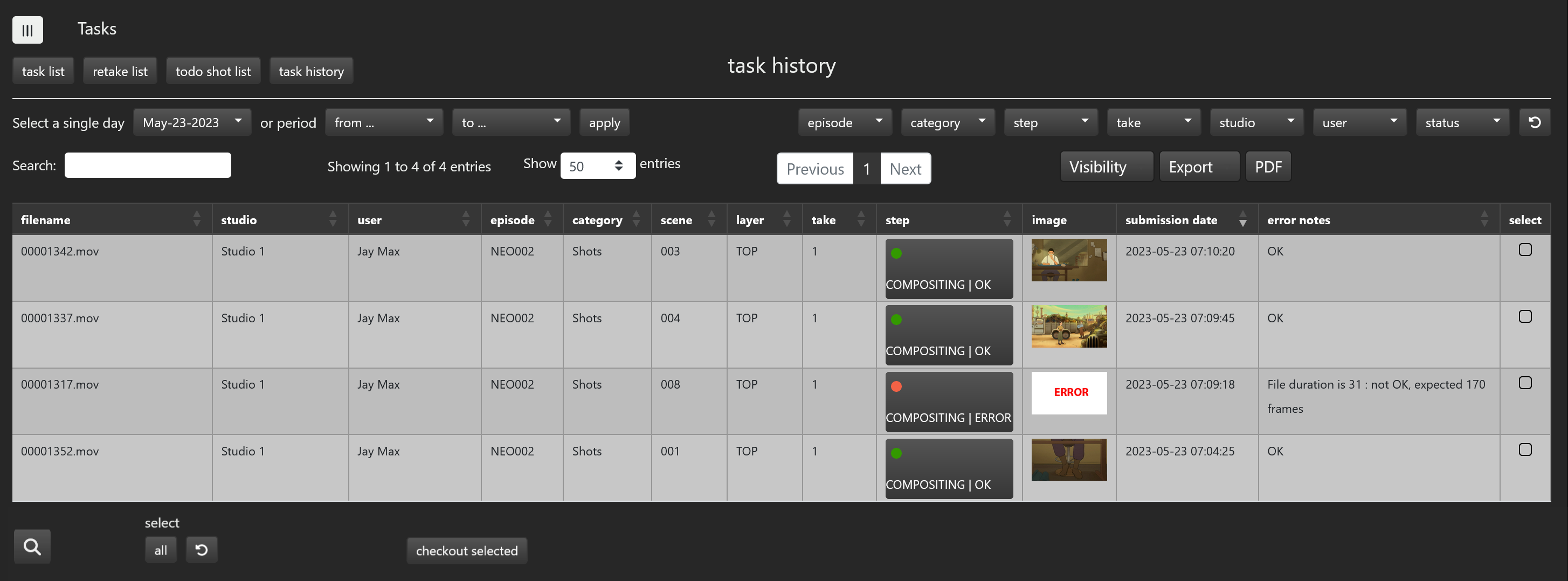This screenshot has width=1568, height=581.
Task: Open the todo shot list tab
Action: [213, 71]
